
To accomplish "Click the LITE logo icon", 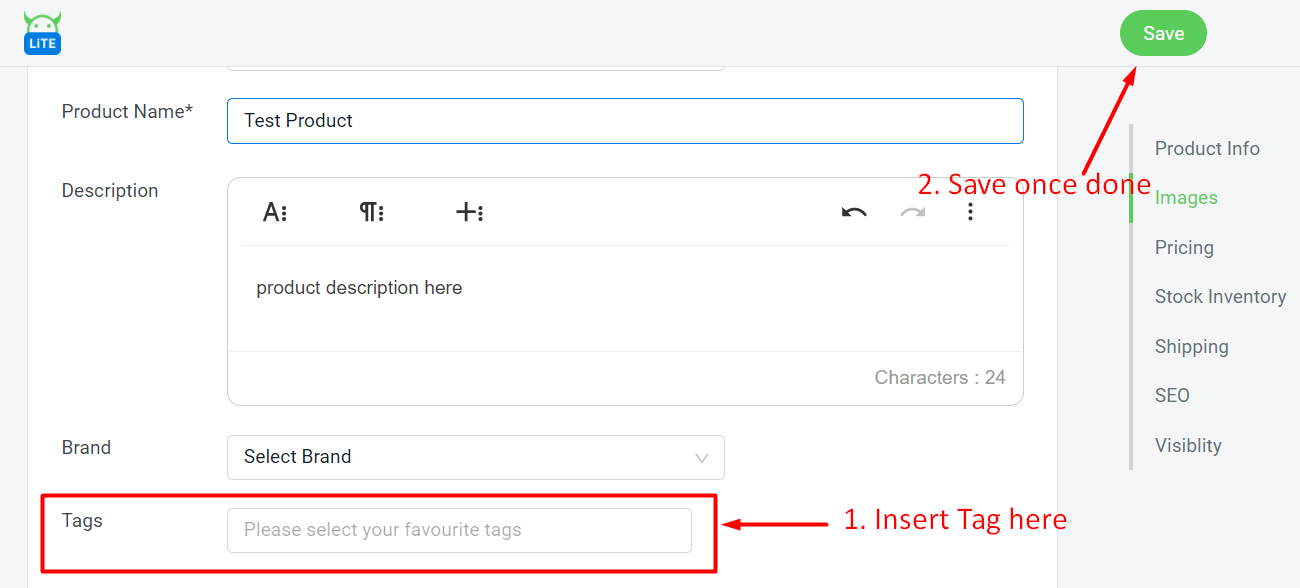I will (42, 33).
